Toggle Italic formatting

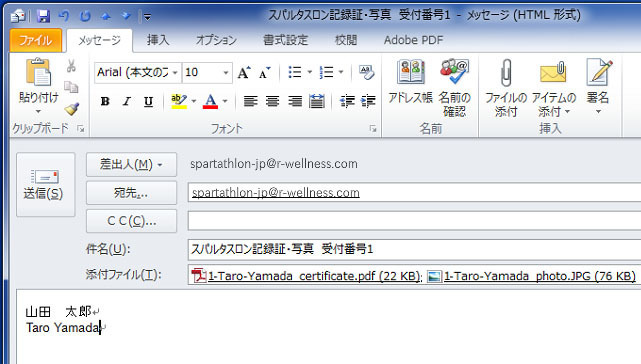pos(127,101)
